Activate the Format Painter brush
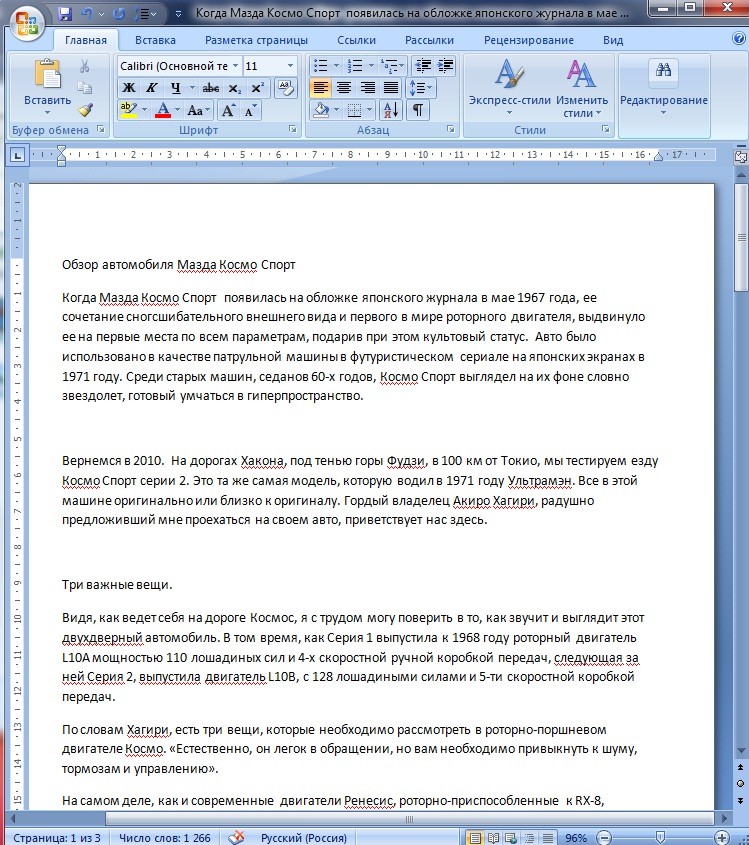The height and width of the screenshot is (845, 749). click(85, 109)
